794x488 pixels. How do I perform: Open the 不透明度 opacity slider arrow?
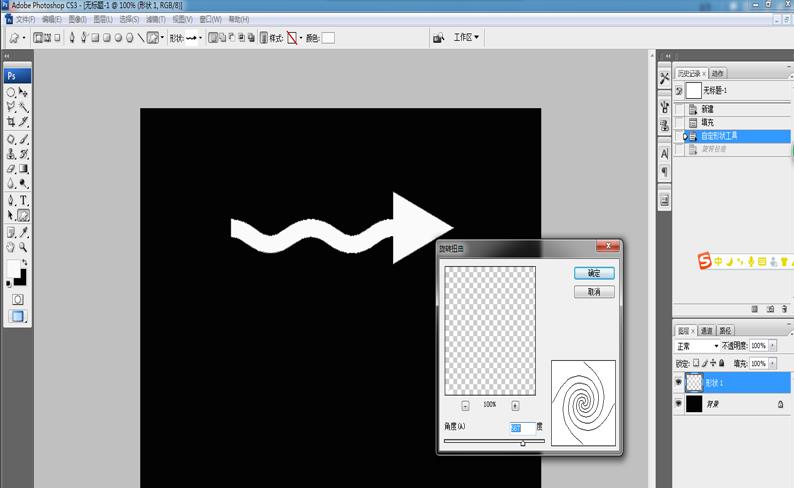point(772,346)
